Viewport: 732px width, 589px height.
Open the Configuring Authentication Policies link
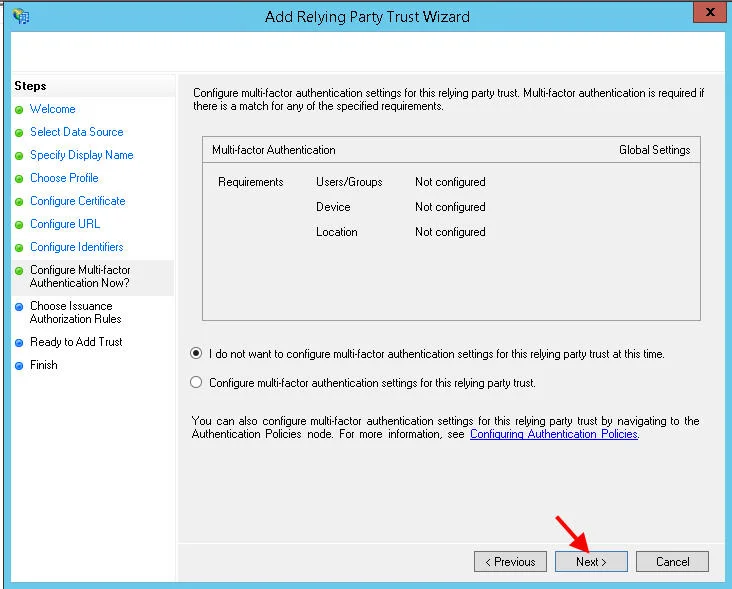554,434
